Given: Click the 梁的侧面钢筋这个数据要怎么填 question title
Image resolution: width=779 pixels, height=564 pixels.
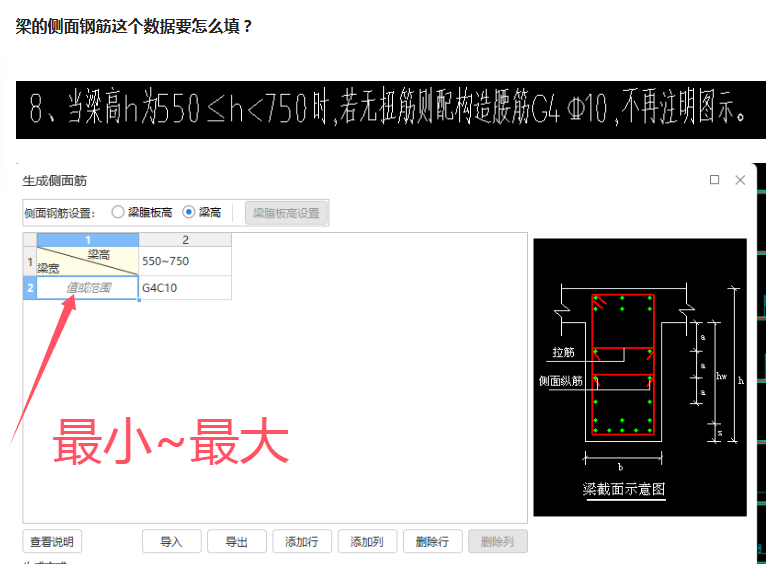Looking at the screenshot, I should 134,26.
